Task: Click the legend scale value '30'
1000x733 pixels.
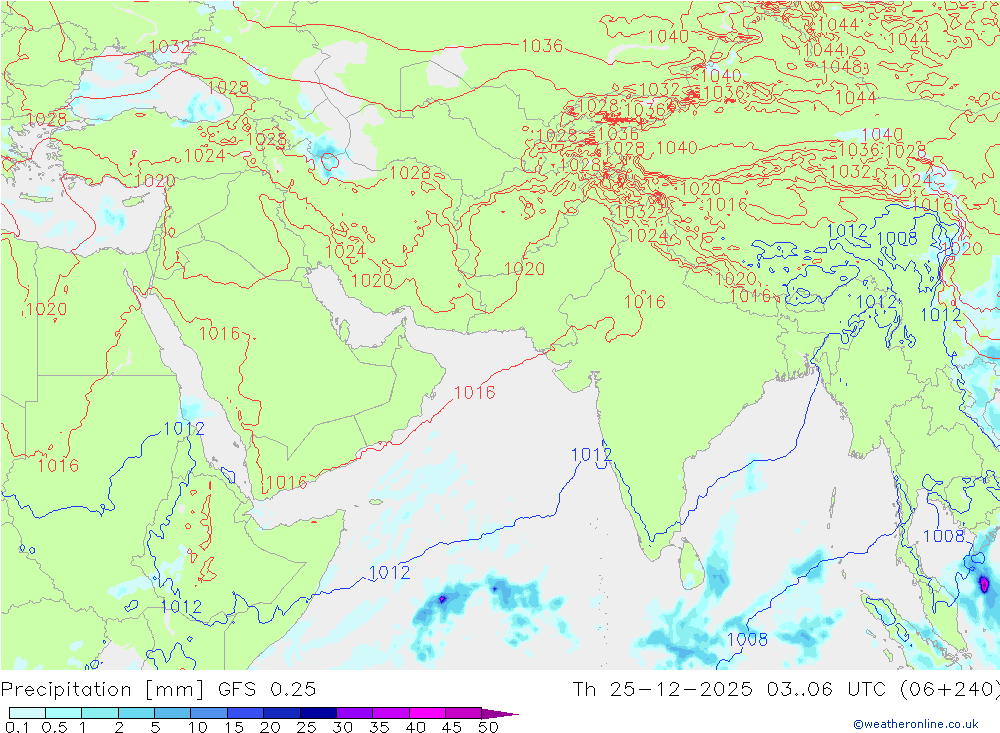Action: pyautogui.click(x=342, y=727)
